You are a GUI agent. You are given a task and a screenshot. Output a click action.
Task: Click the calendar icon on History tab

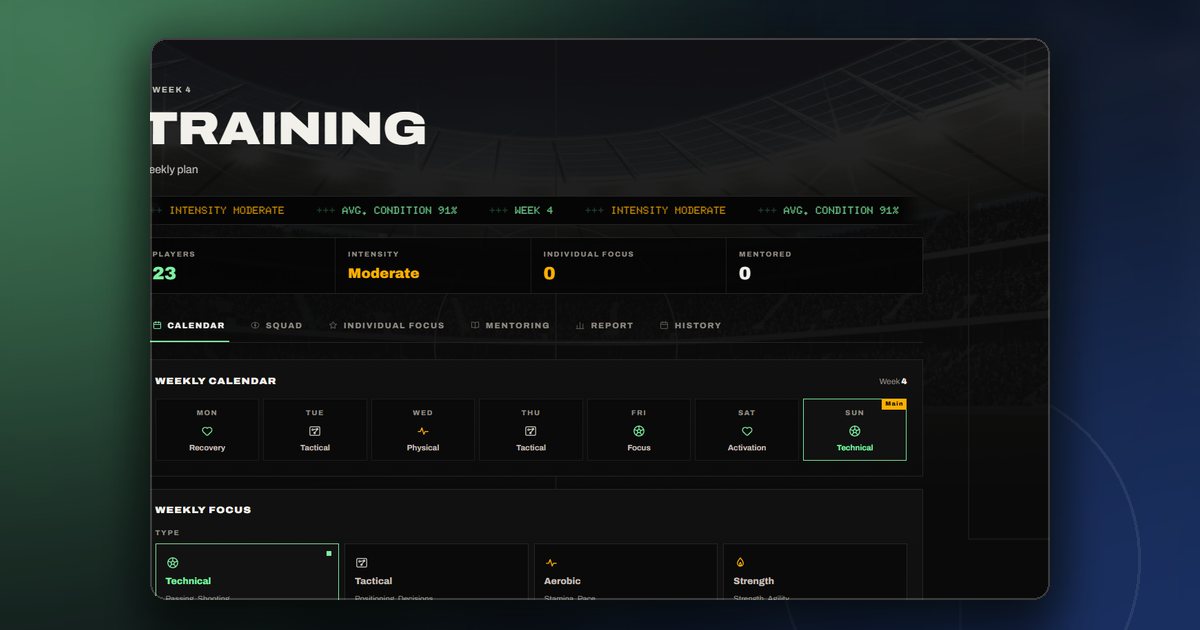pyautogui.click(x=664, y=325)
